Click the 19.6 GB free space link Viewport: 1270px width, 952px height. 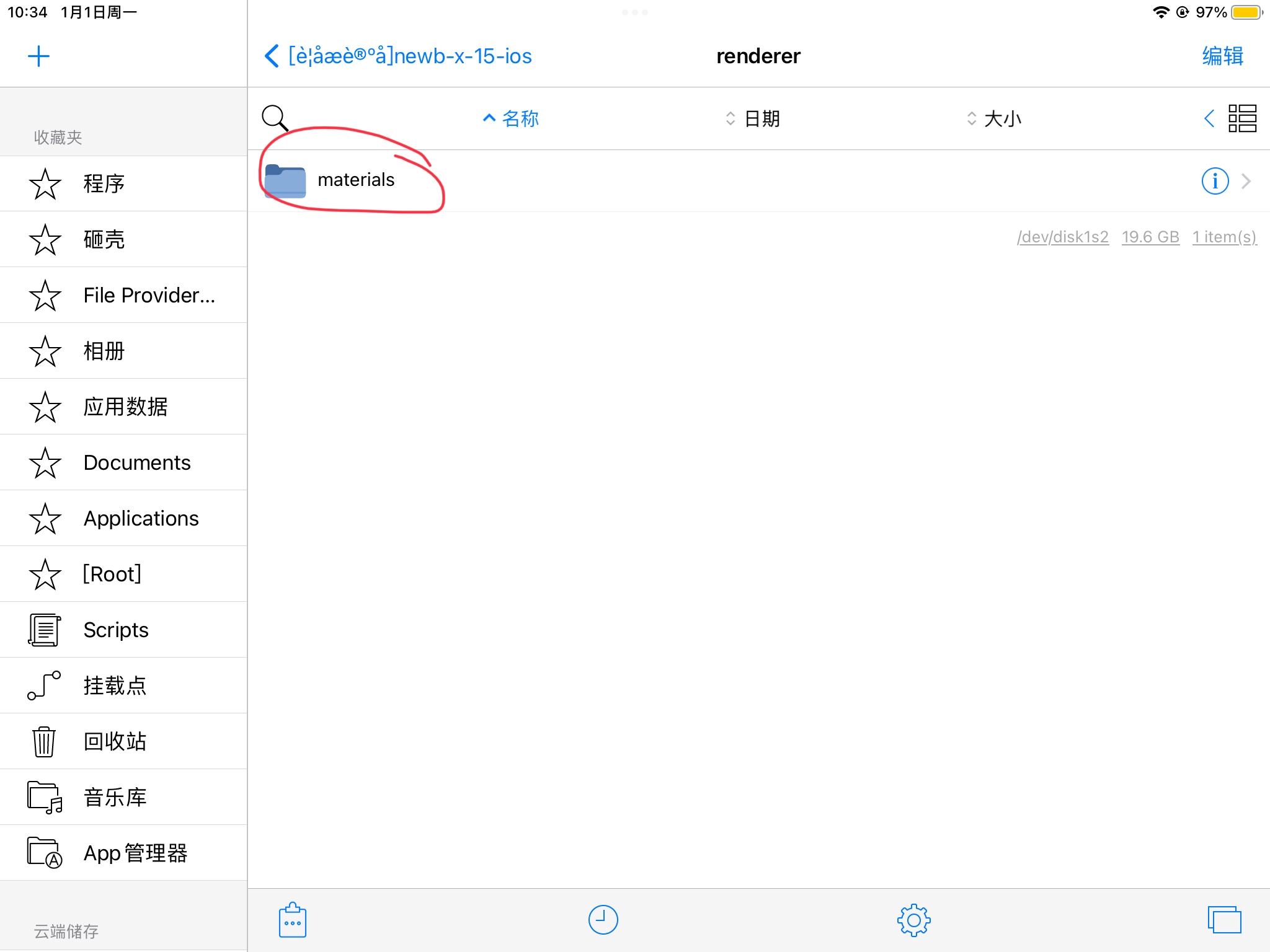pyautogui.click(x=1150, y=237)
